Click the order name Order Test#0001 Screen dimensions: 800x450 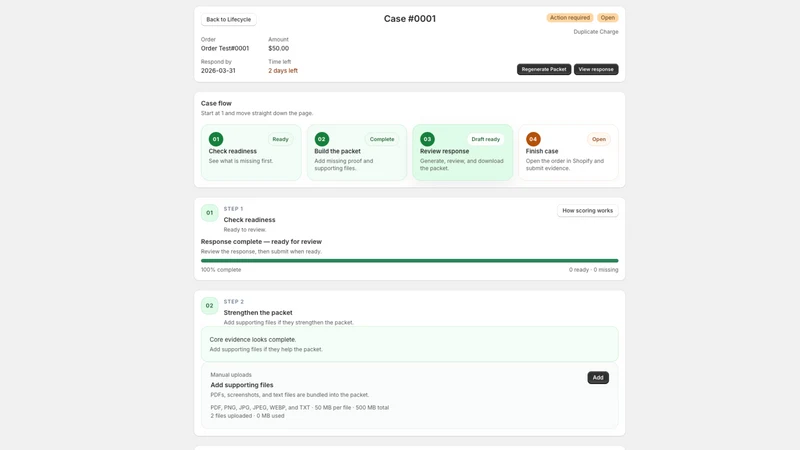click(225, 48)
